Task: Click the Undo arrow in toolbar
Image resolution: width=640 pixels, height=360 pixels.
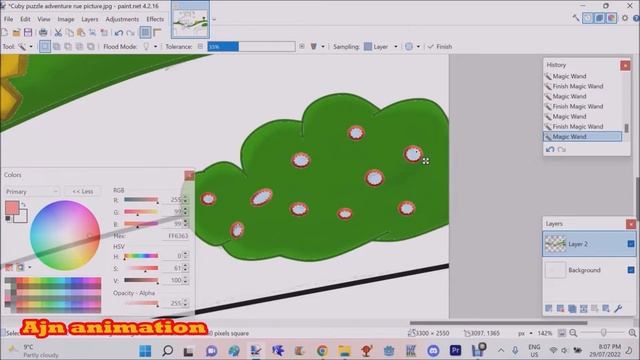Action: tap(119, 32)
